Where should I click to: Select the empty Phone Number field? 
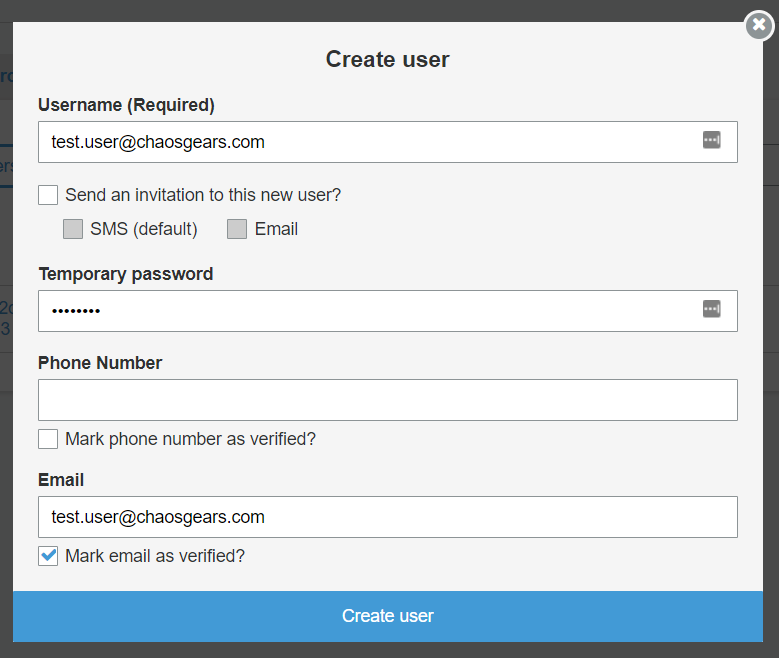(387, 400)
